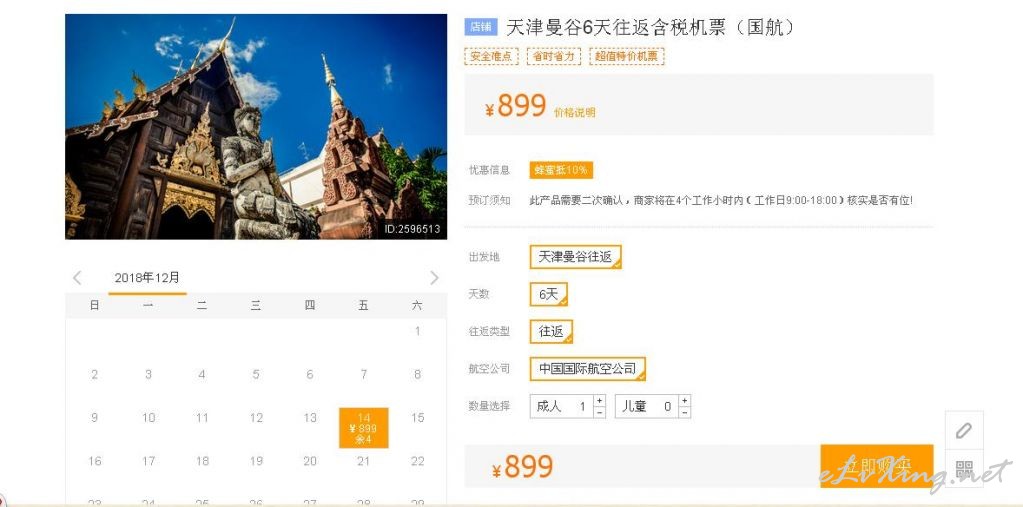
Task: Click the temple product photo
Action: [x=256, y=127]
